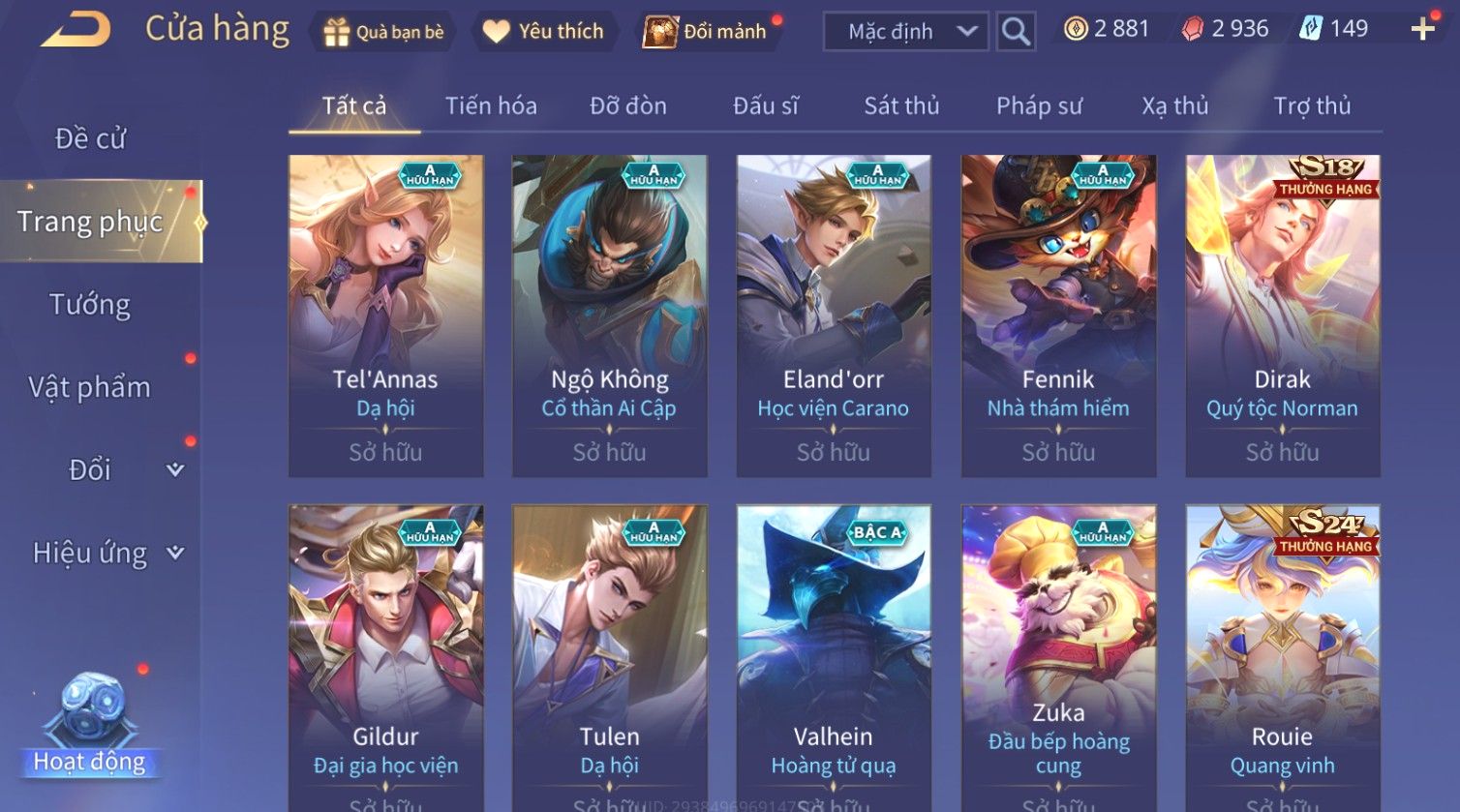The height and width of the screenshot is (812, 1460).
Task: Select the Fennik Nhà thám hiểm skin card
Action: [x=1058, y=316]
